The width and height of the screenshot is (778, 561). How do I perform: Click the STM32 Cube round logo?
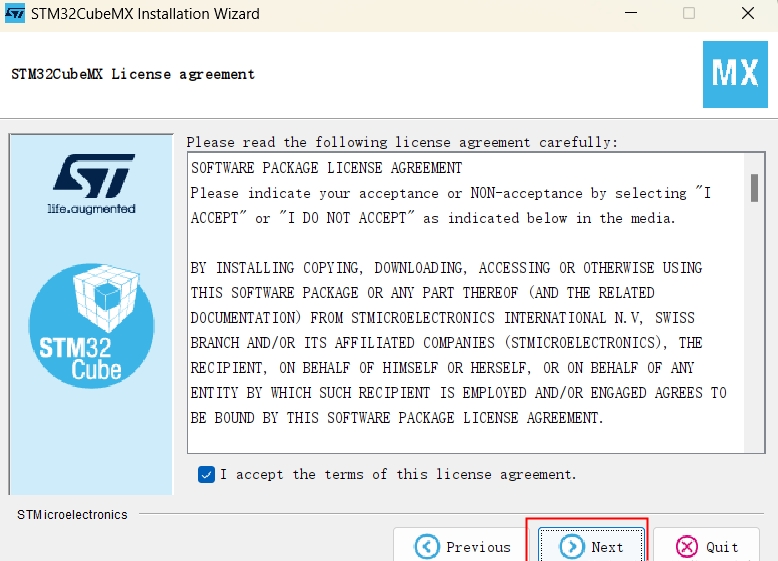(91, 326)
